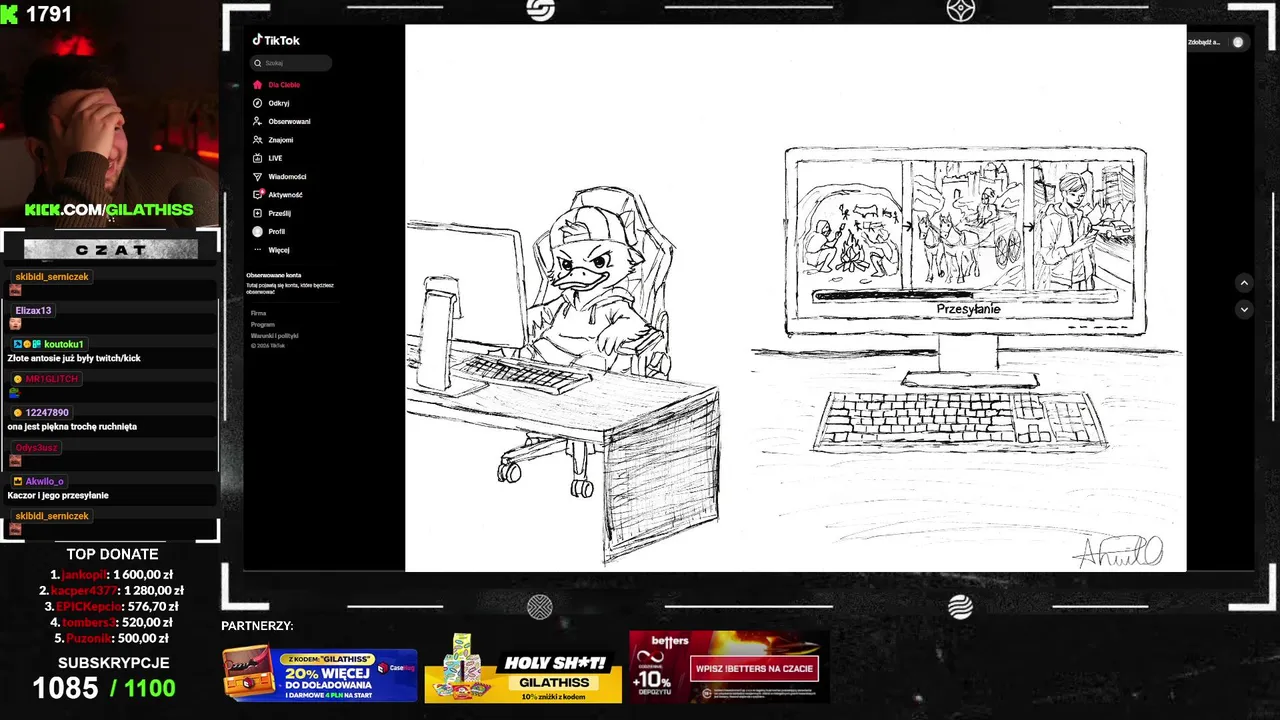Click the profile avatar in the sidebar
The height and width of the screenshot is (720, 1280).
tap(257, 231)
